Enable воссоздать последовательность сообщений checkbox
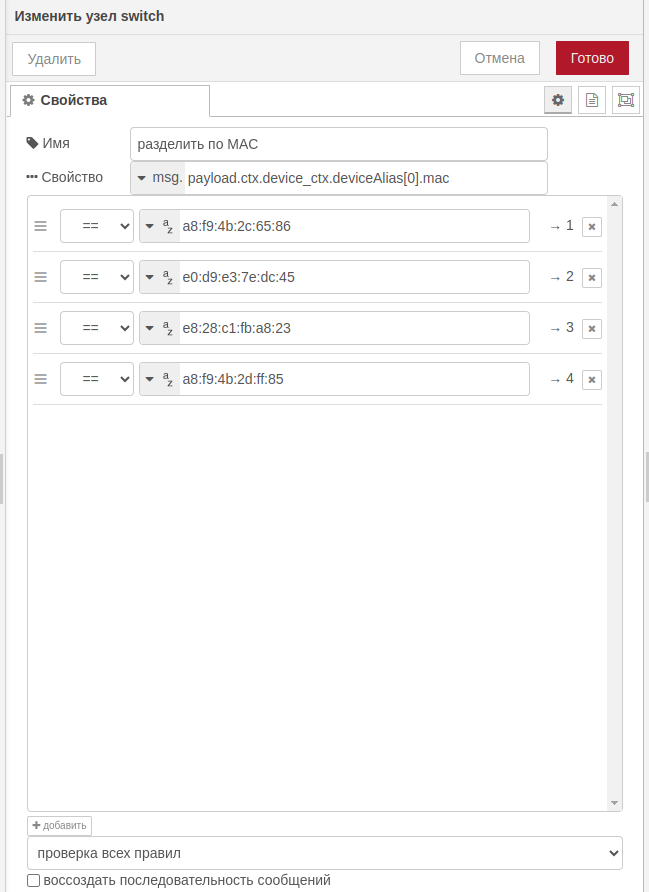 click(x=34, y=881)
